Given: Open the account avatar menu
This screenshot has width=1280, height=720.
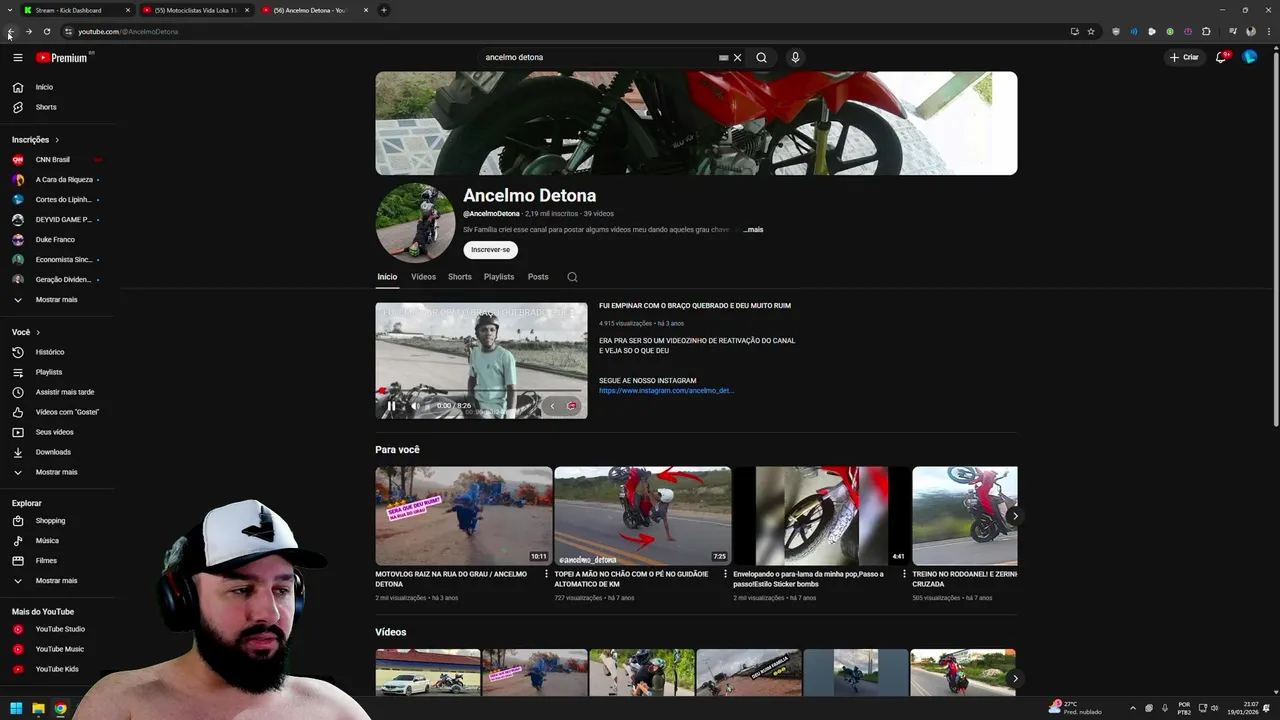Looking at the screenshot, I should click(x=1249, y=57).
